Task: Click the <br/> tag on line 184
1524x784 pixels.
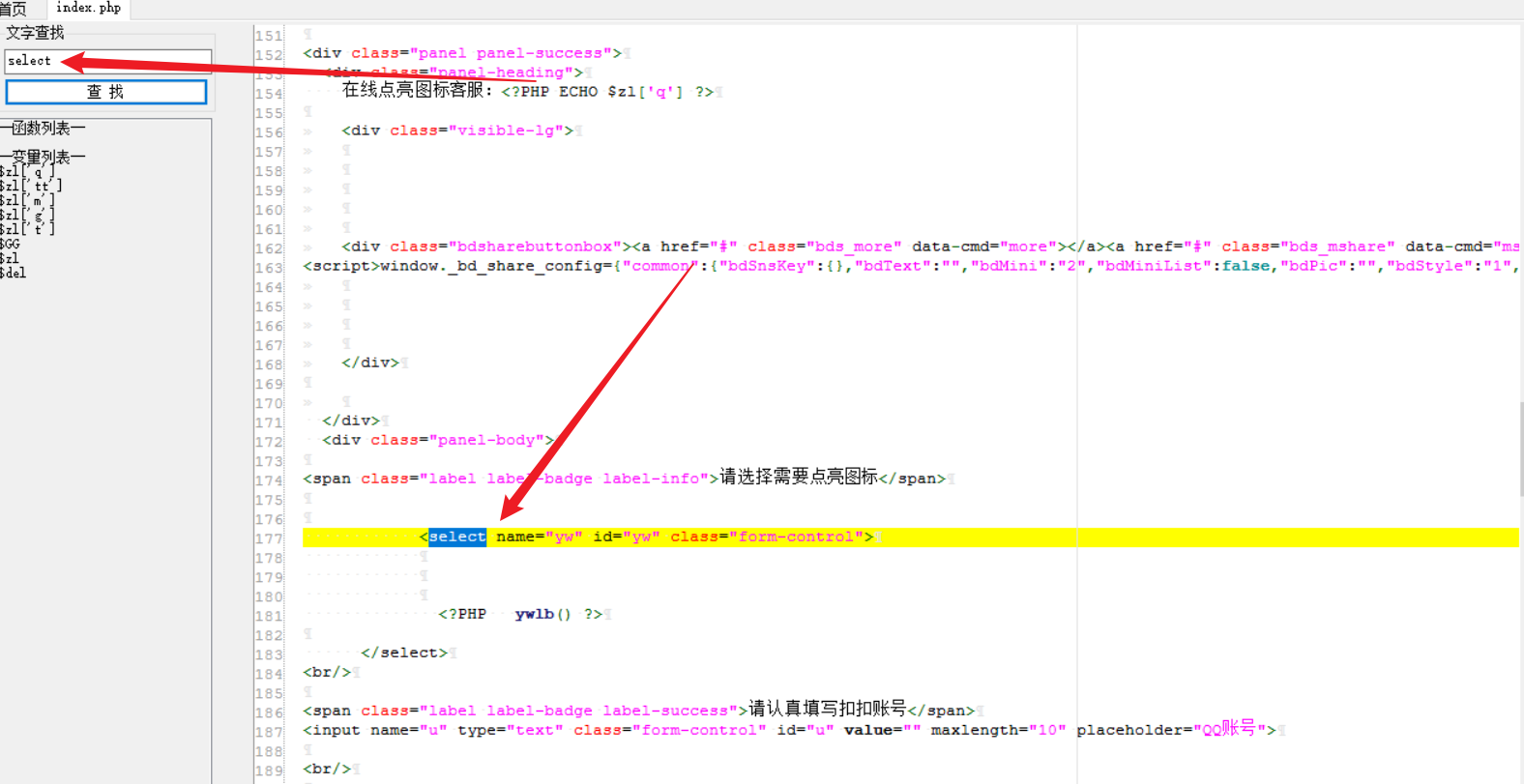Action: [x=327, y=672]
